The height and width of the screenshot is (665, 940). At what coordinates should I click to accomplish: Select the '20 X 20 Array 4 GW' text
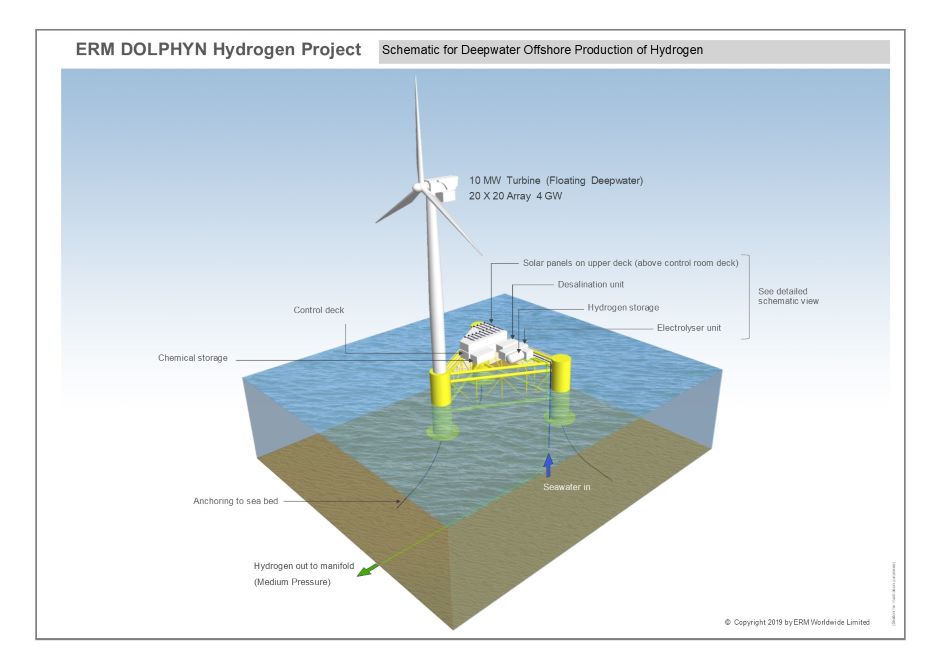pyautogui.click(x=516, y=196)
